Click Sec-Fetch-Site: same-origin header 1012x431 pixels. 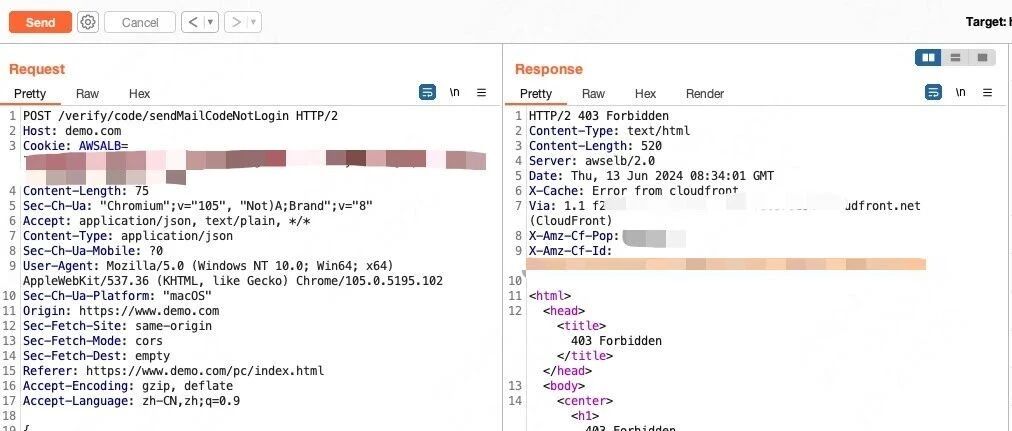tap(117, 326)
